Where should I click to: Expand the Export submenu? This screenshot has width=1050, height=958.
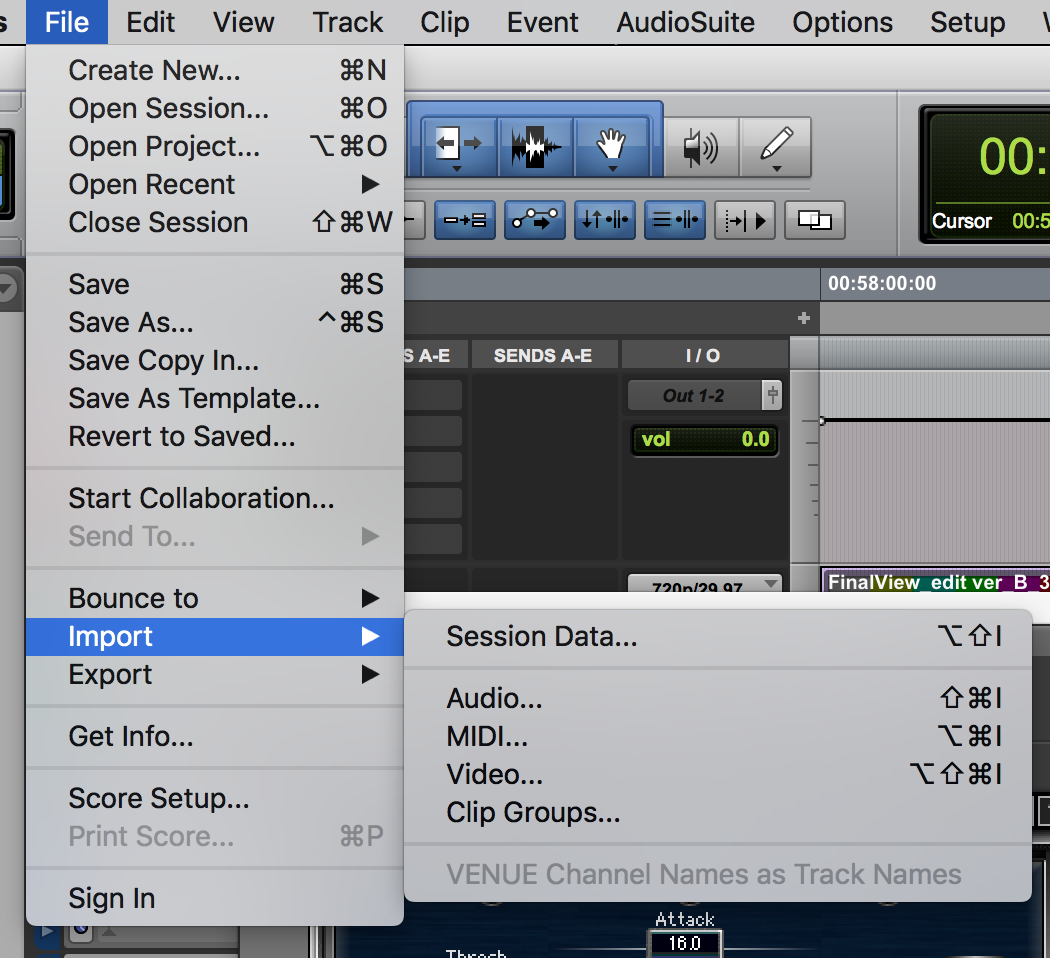click(214, 675)
